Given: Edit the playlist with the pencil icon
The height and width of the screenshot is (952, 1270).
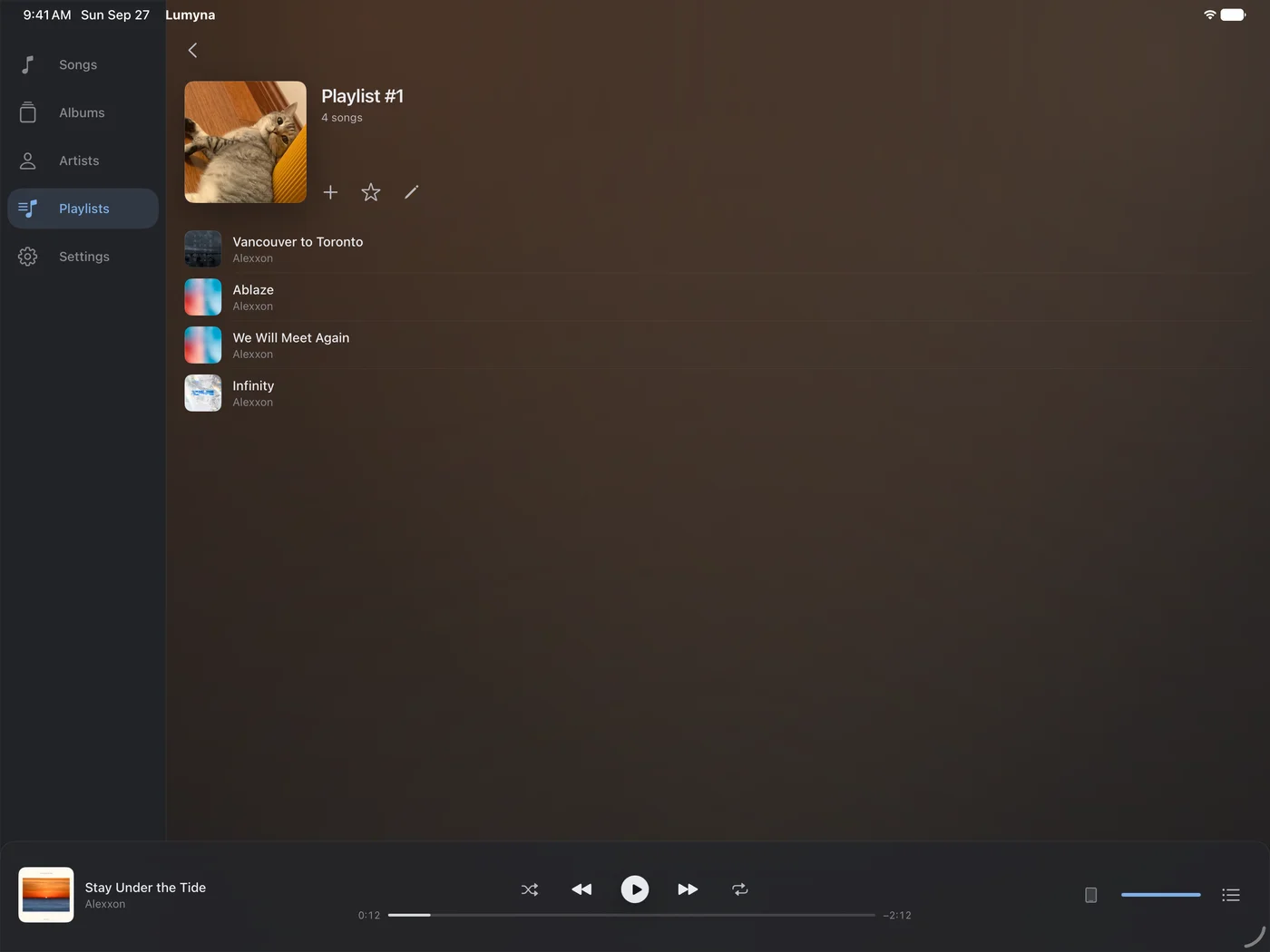Looking at the screenshot, I should pos(412,192).
